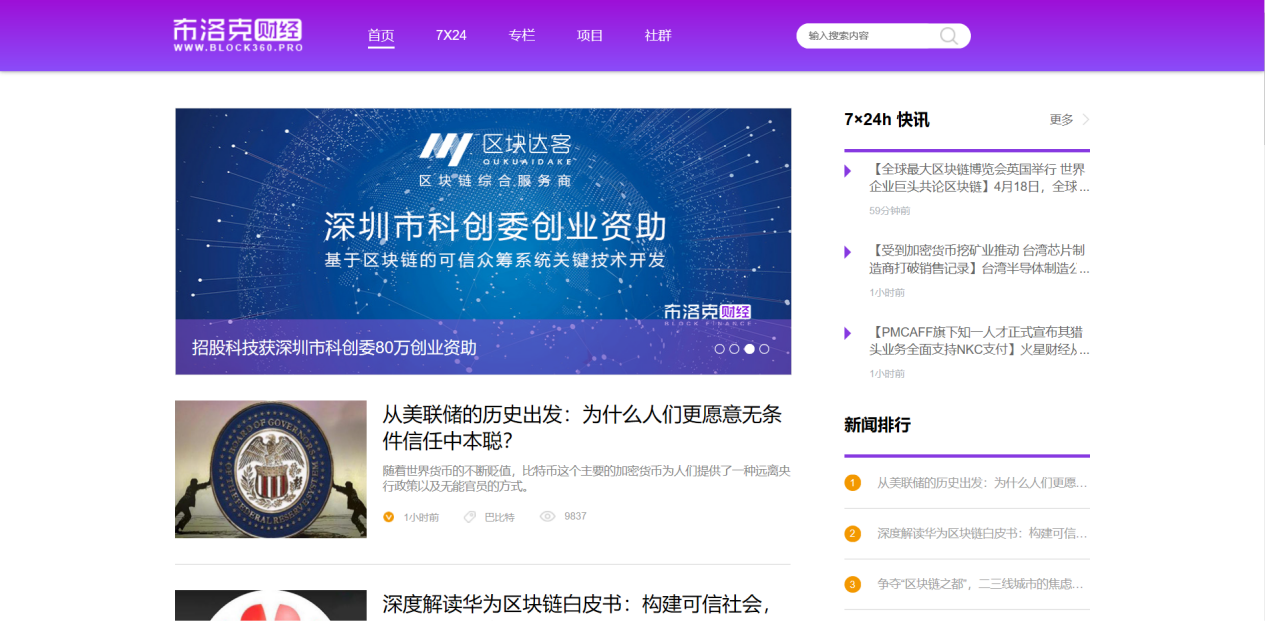Click the view count 9837
Screen dimensions: 1265x622
tap(575, 517)
